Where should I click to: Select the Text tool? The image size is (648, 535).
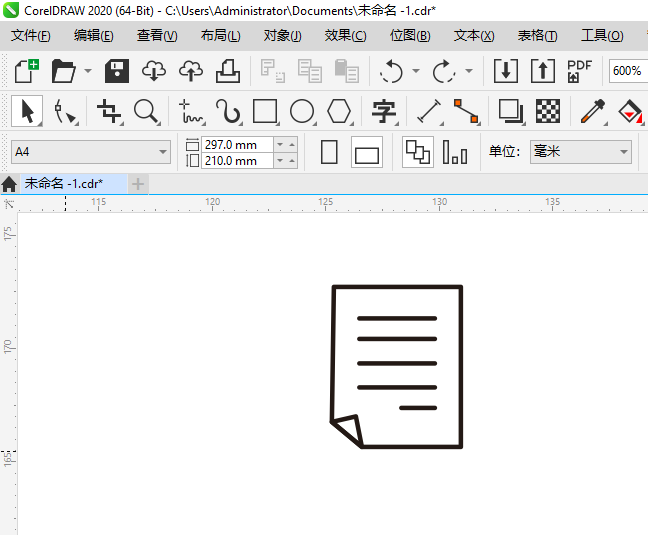pos(384,111)
